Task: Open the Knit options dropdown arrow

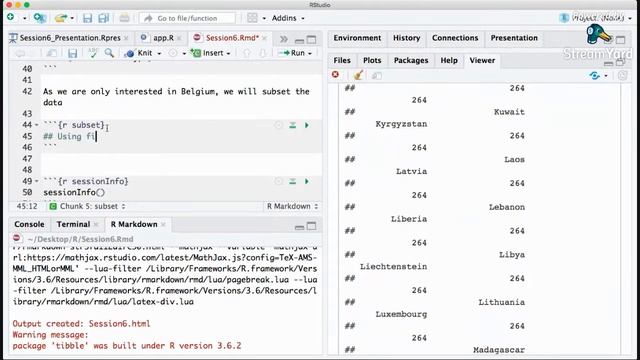Action: tap(159, 53)
